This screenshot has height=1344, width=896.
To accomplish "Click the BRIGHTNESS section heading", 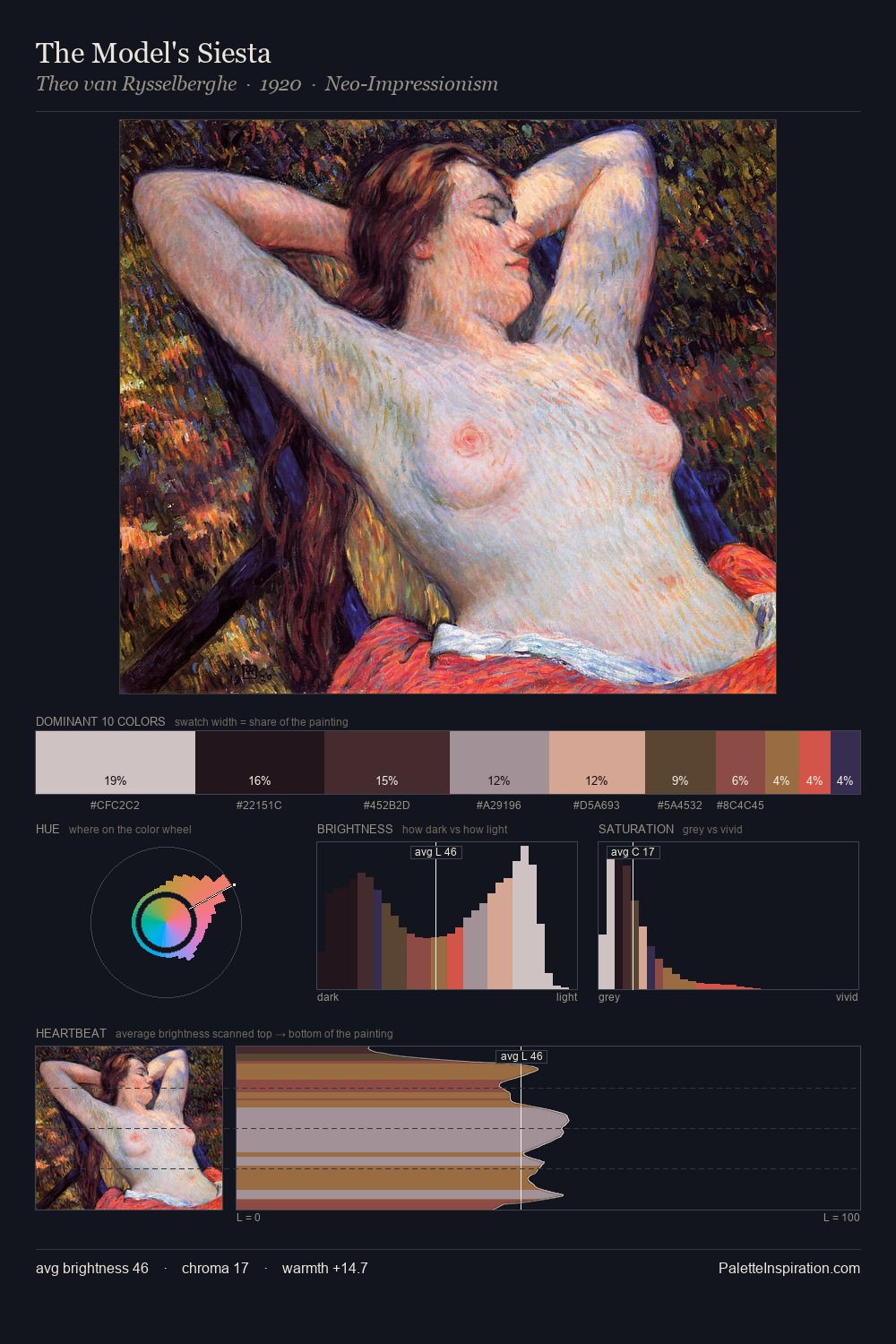I will [x=355, y=829].
